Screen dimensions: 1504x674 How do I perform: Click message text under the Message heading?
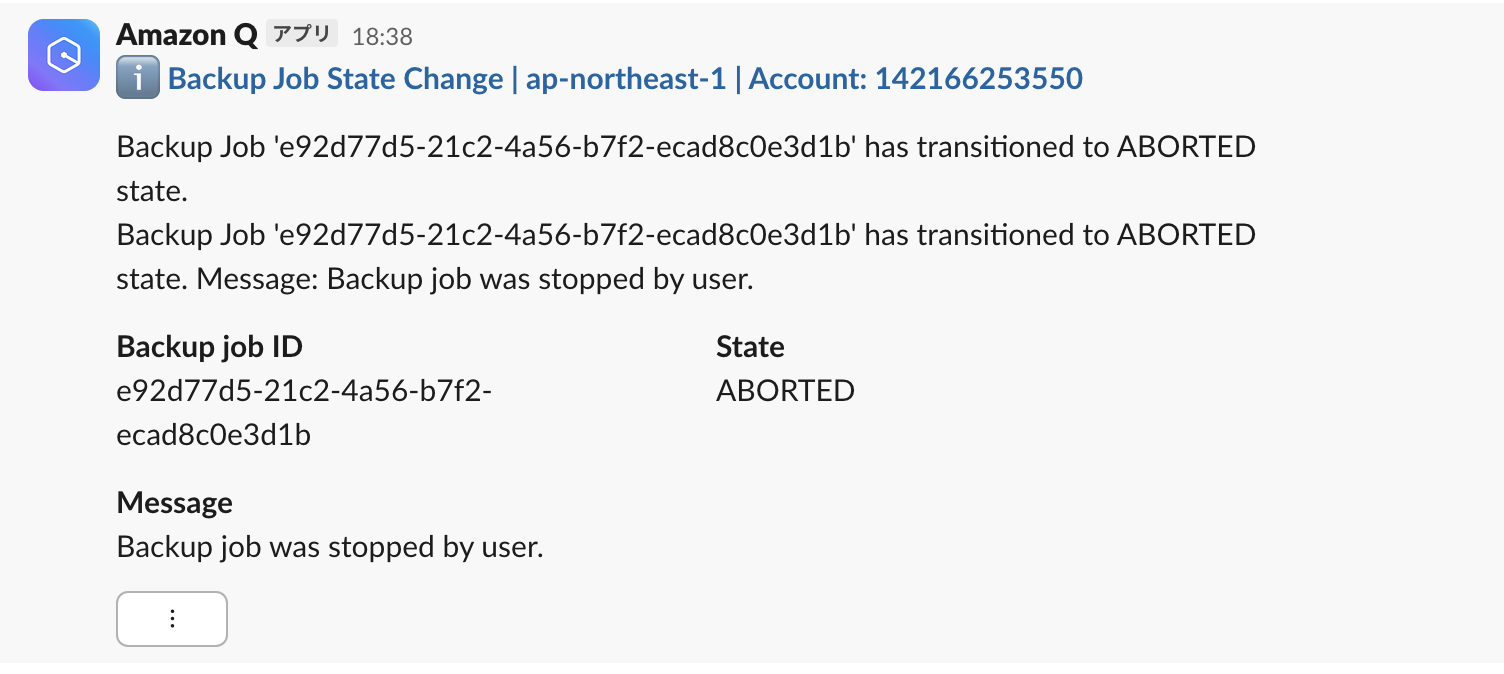point(329,547)
